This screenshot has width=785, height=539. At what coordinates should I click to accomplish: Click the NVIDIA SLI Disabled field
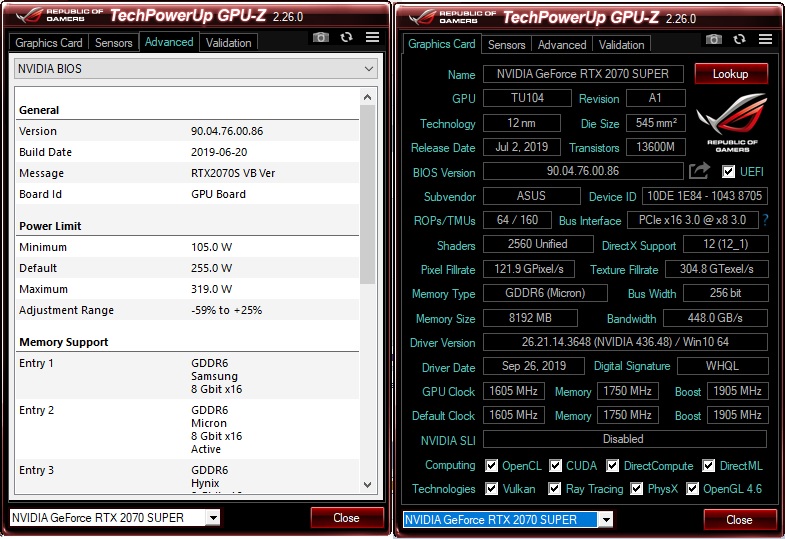pos(625,439)
